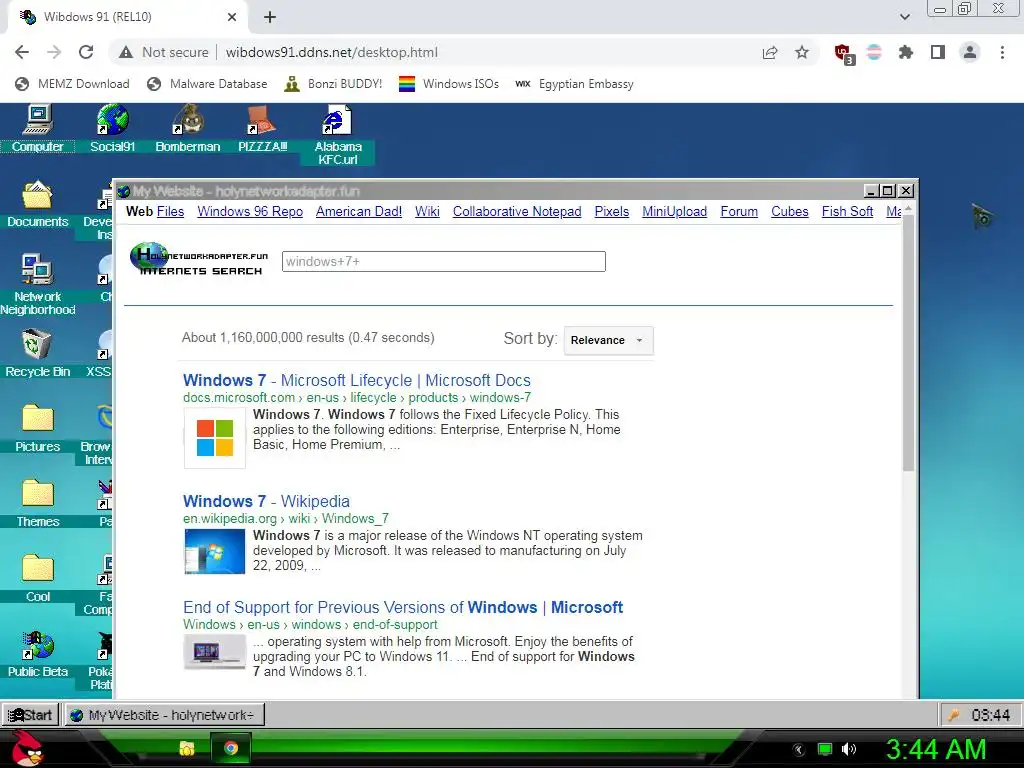This screenshot has width=1024, height=768.
Task: Open the Cubes link
Action: (790, 212)
